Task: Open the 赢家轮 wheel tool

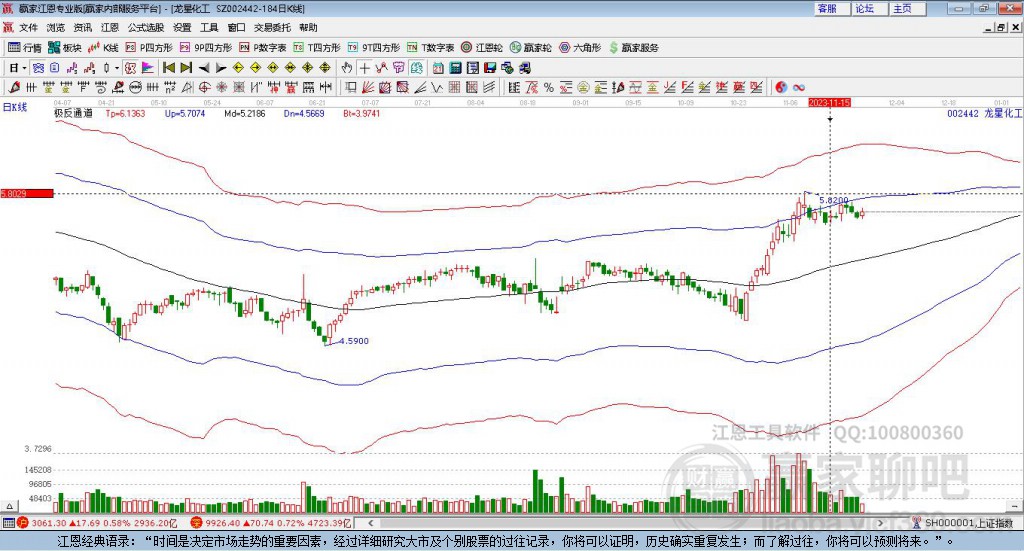Action: tap(530, 48)
